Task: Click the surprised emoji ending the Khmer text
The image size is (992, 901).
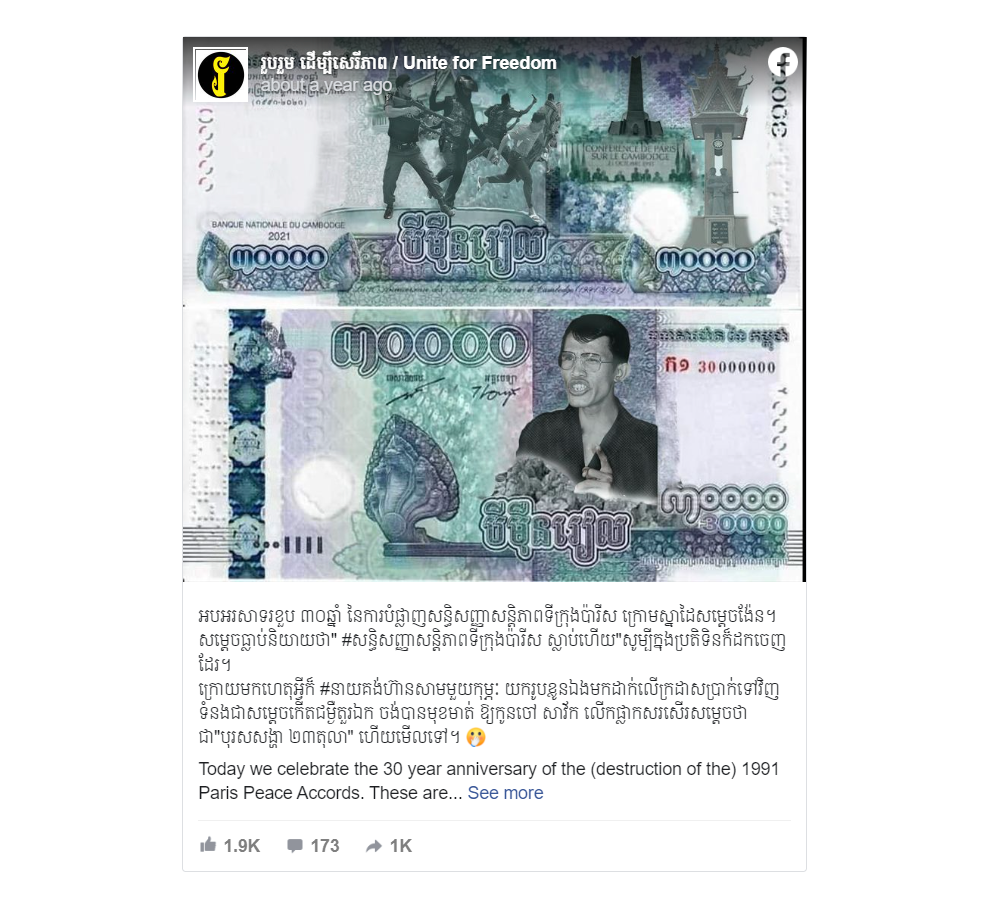Action: 476,737
